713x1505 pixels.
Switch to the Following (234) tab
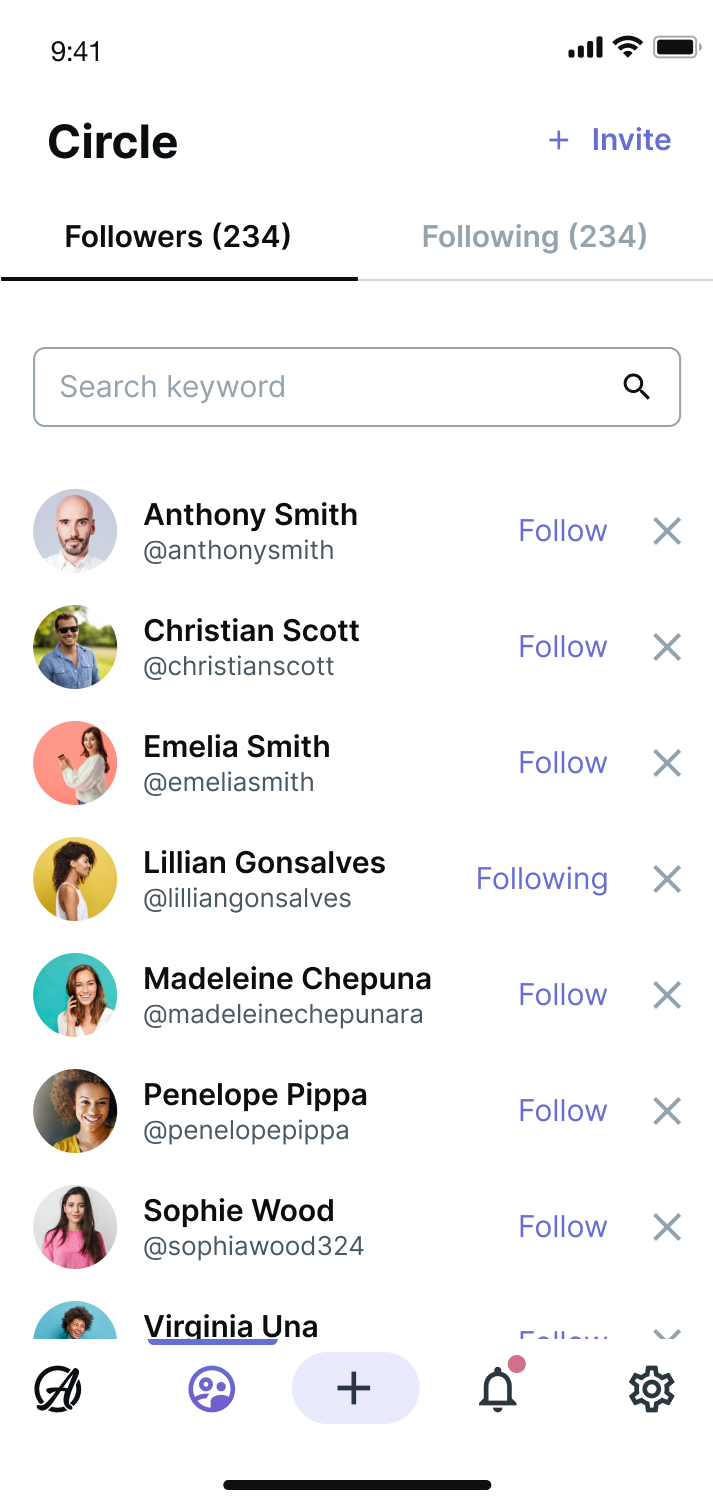(x=534, y=237)
